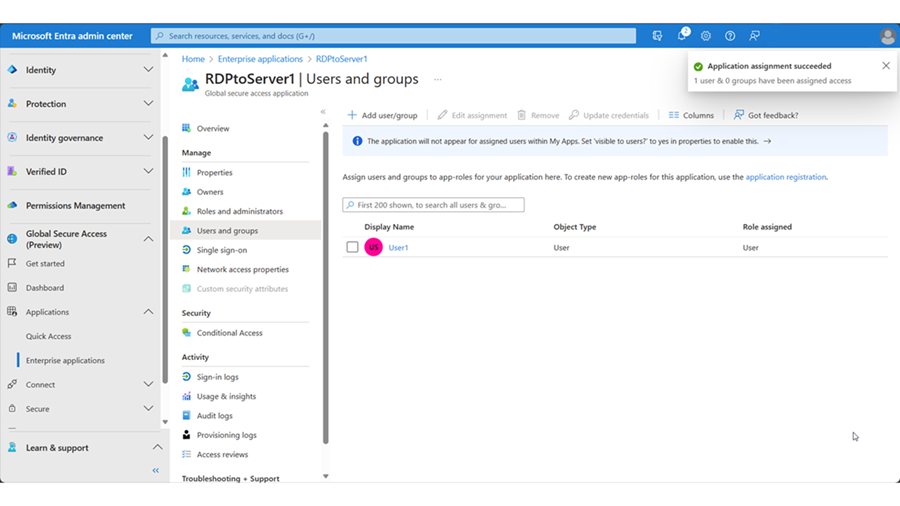Open Provisioning logs
This screenshot has width=900, height=506.
click(x=227, y=435)
